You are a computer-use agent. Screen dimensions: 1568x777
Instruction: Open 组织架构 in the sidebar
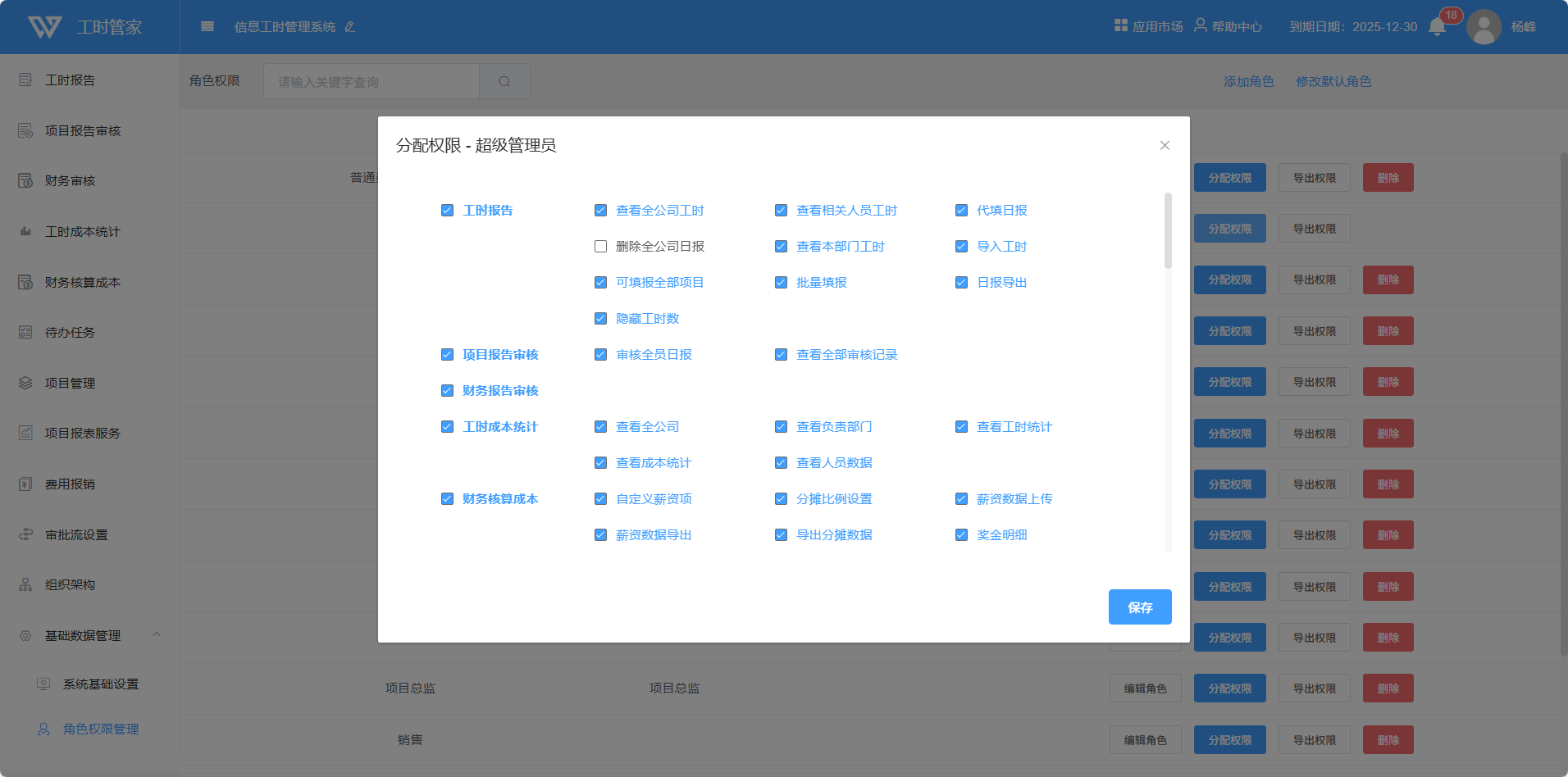(71, 585)
